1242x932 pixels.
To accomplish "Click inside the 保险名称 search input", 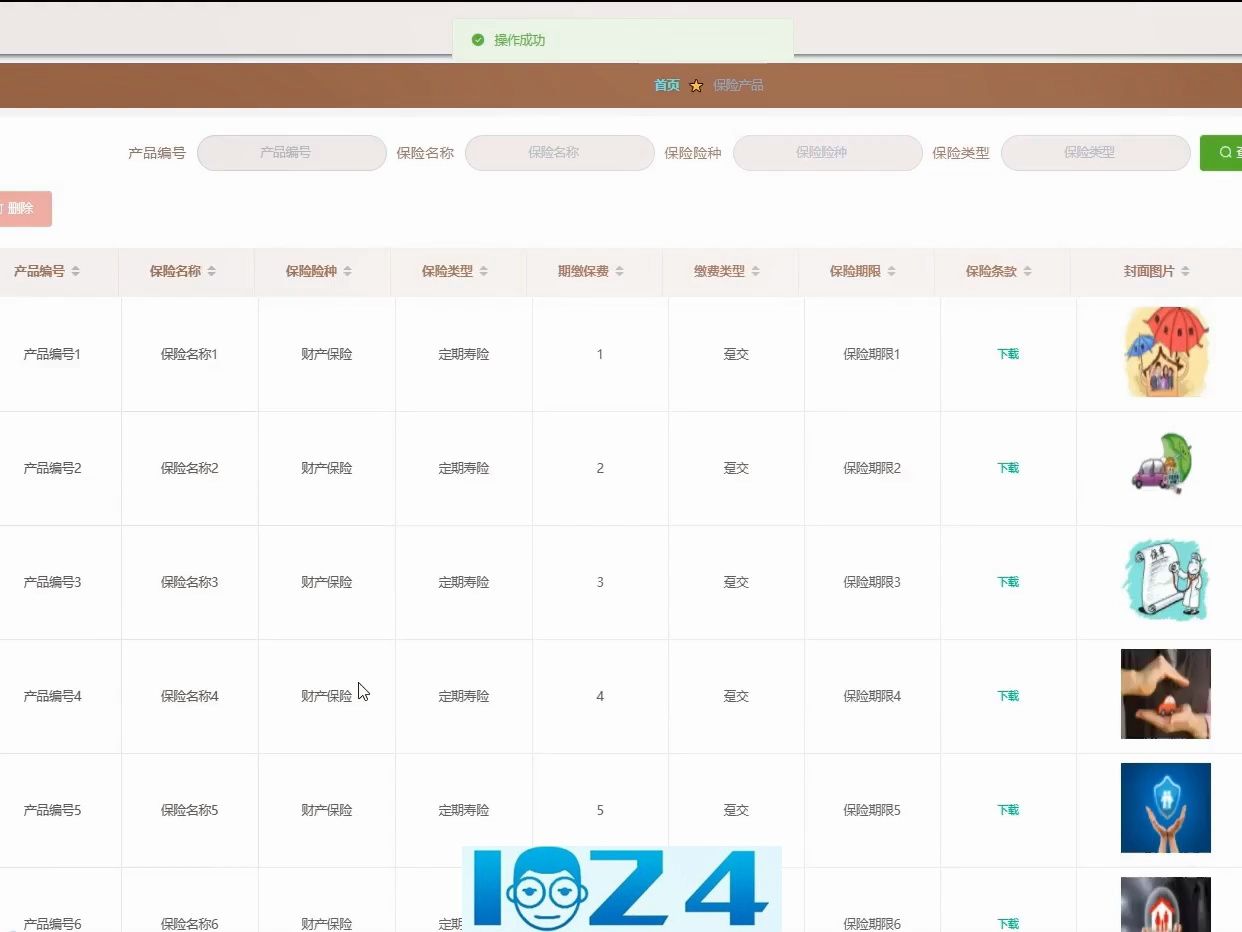I will (559, 152).
